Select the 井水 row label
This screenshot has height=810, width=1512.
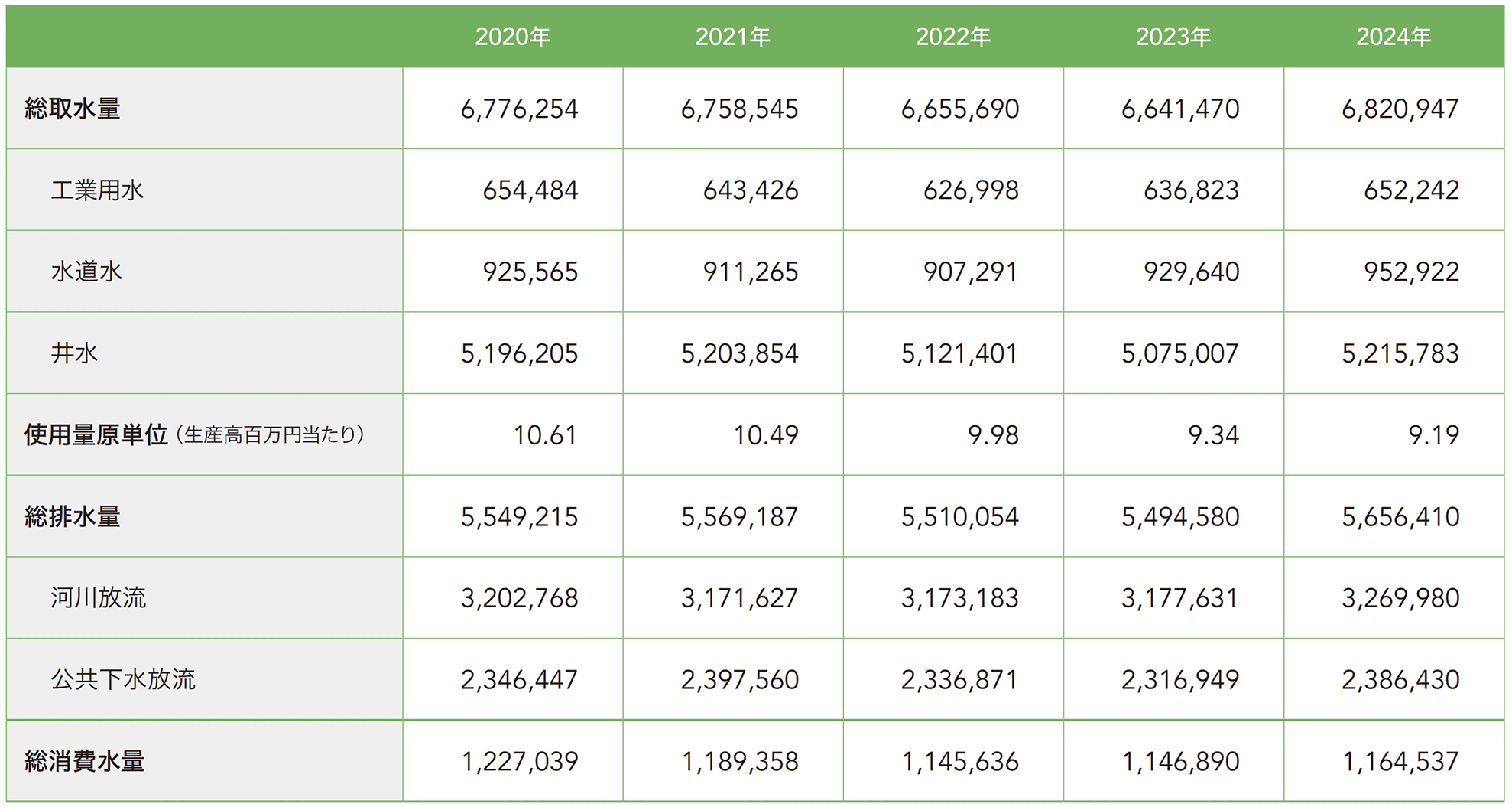pyautogui.click(x=74, y=353)
